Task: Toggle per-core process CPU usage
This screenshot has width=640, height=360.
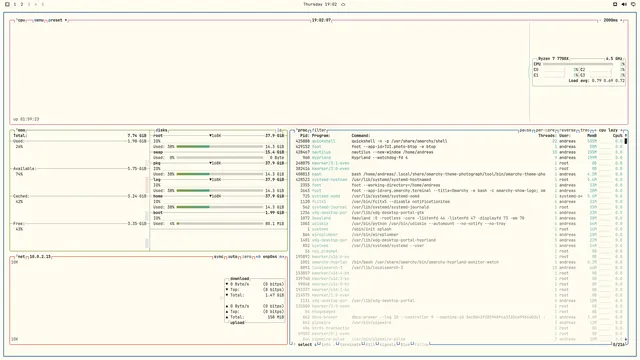Action: [544, 130]
